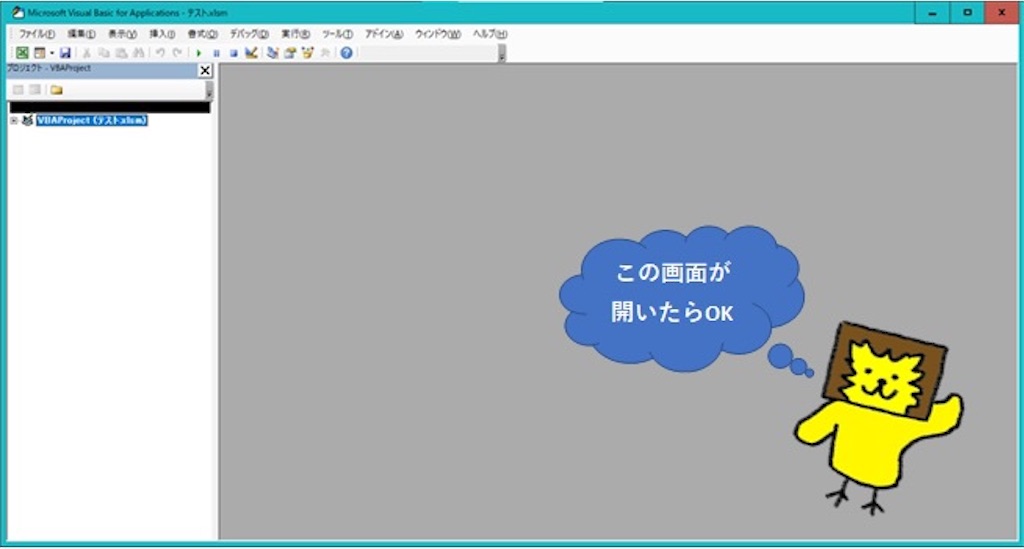Open the デバッグ menu

point(249,34)
